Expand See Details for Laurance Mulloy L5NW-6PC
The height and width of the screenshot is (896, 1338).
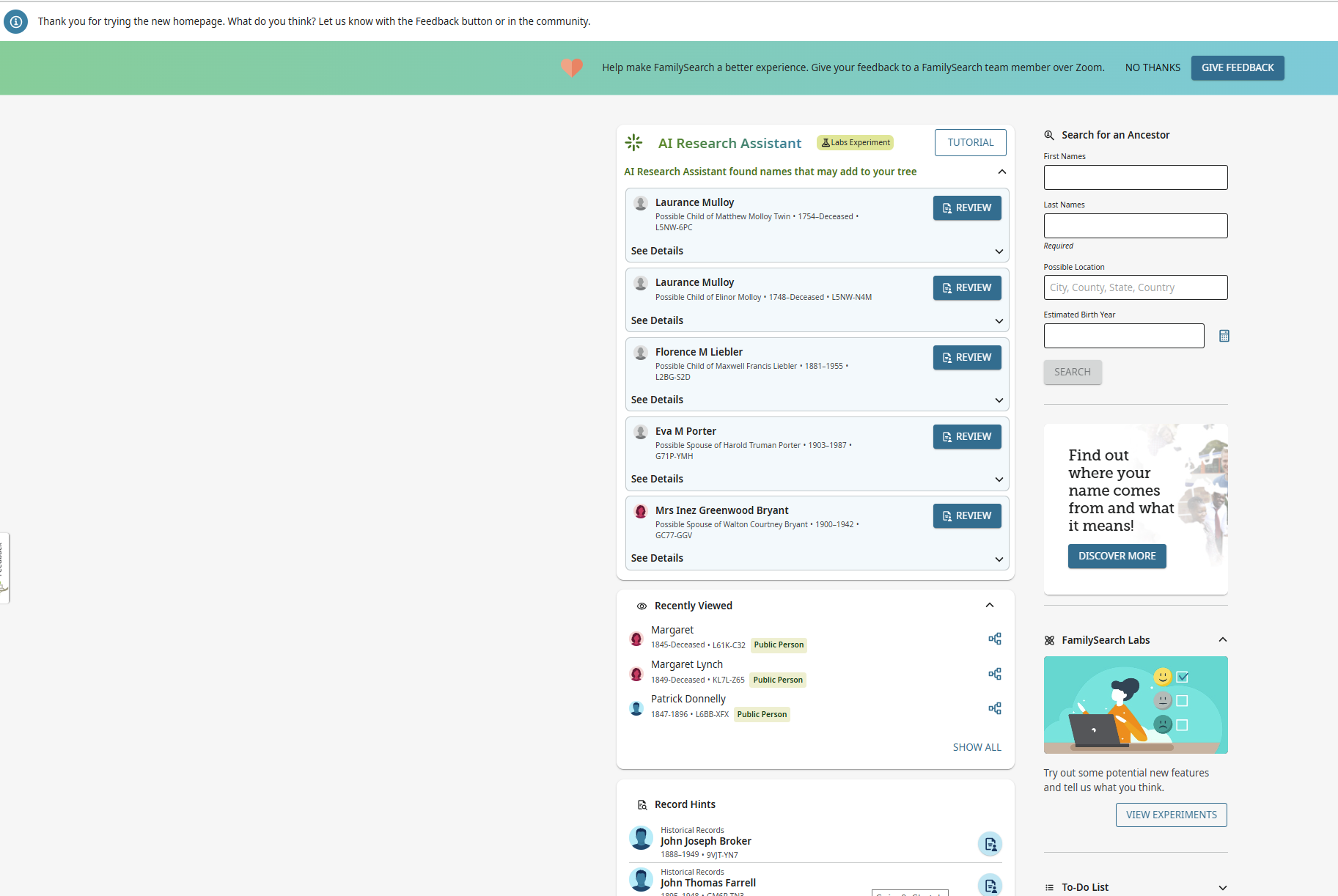tap(817, 251)
